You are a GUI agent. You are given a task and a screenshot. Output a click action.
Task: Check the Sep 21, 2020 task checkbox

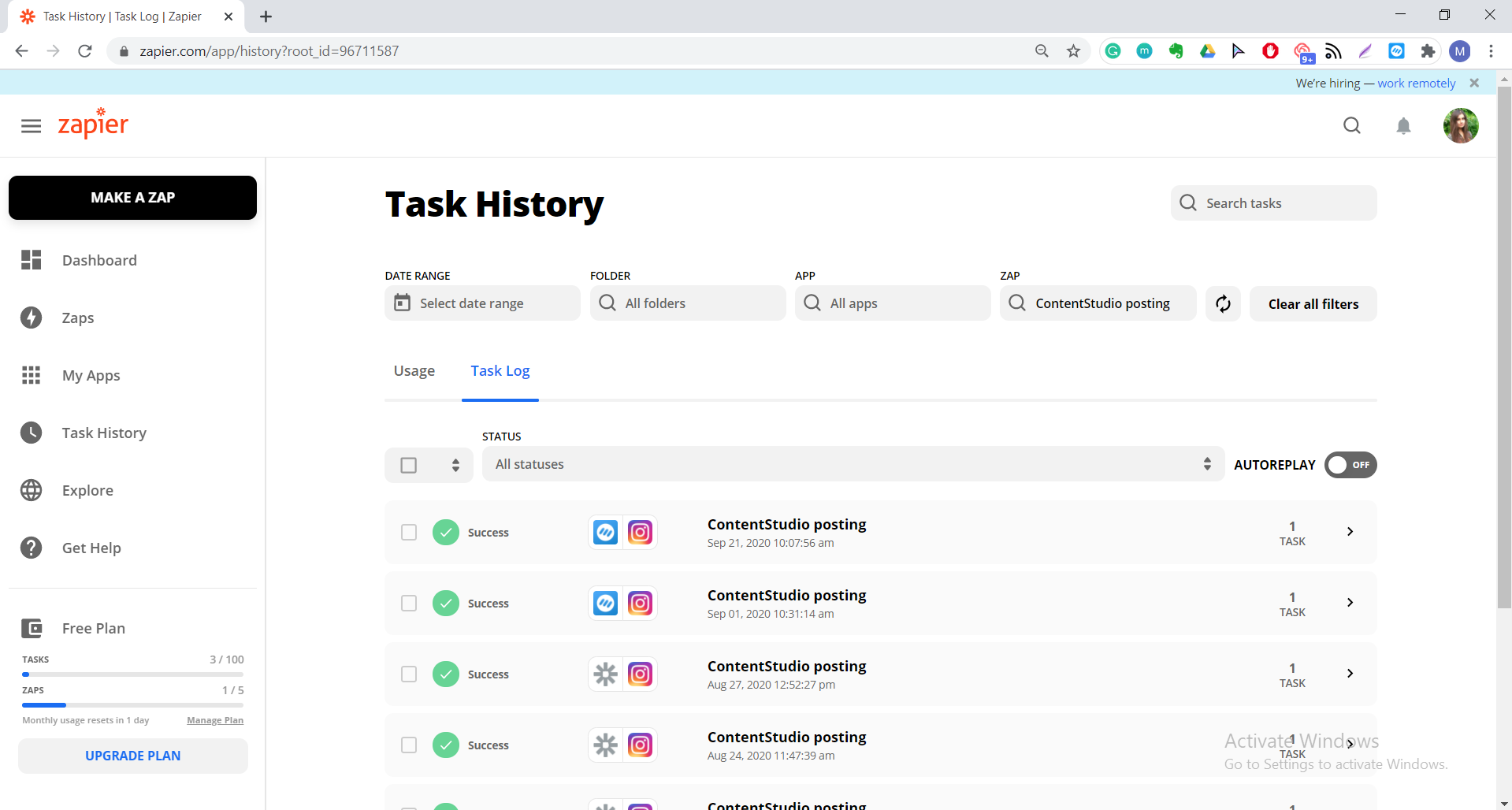(409, 533)
